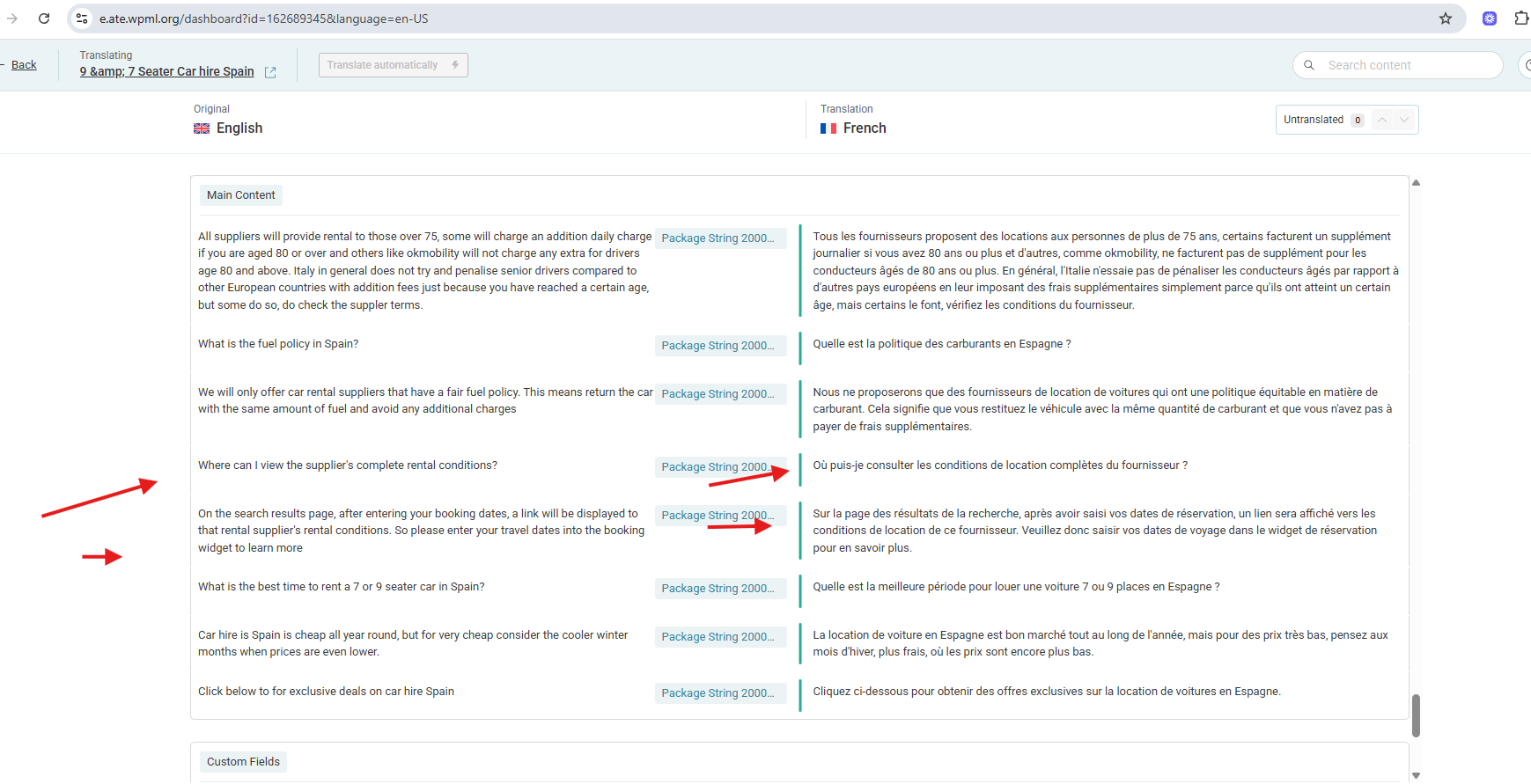The width and height of the screenshot is (1531, 784).
Task: Click the Back link
Action: [x=24, y=65]
